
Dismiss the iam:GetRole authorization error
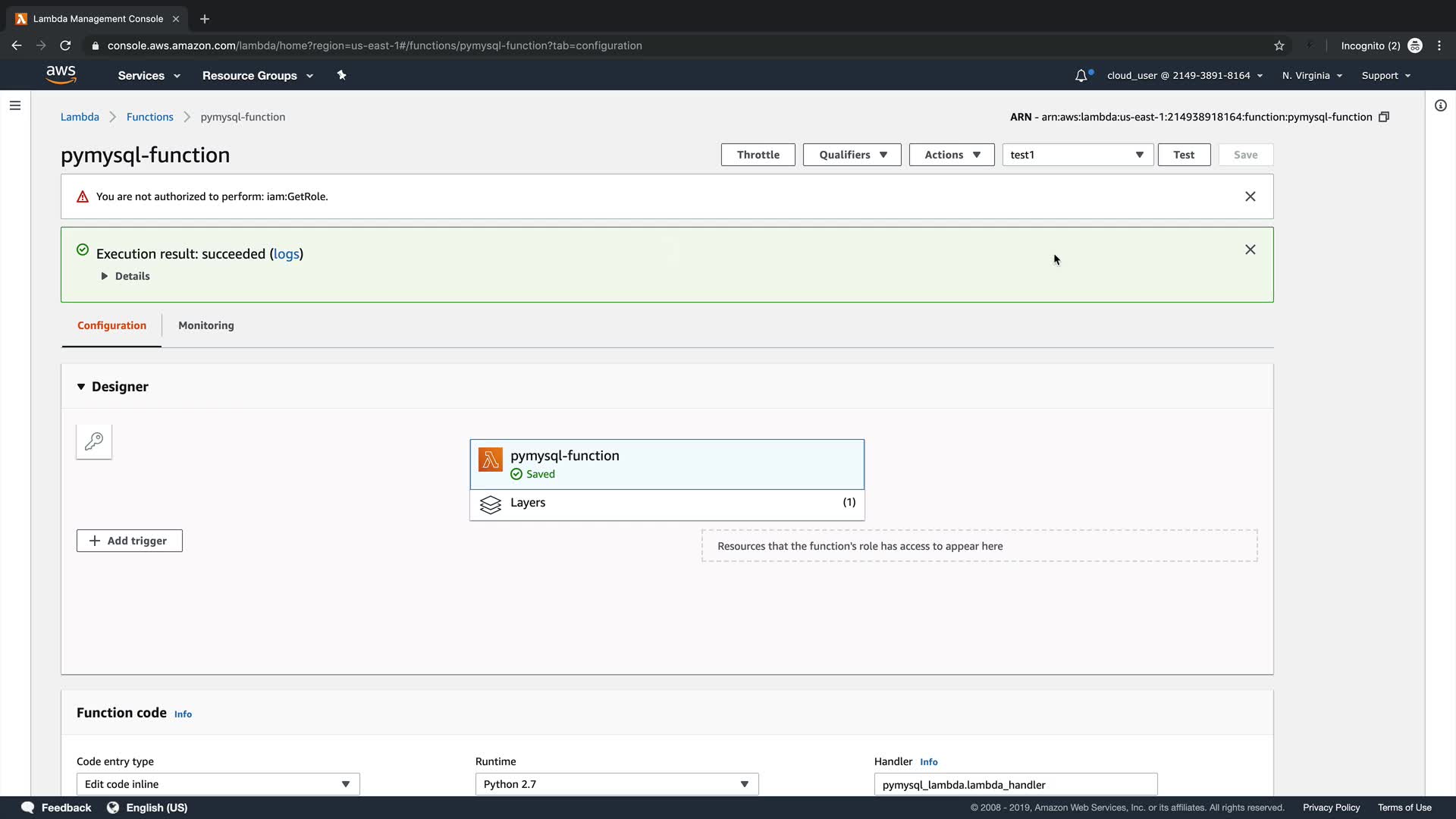[x=1250, y=196]
